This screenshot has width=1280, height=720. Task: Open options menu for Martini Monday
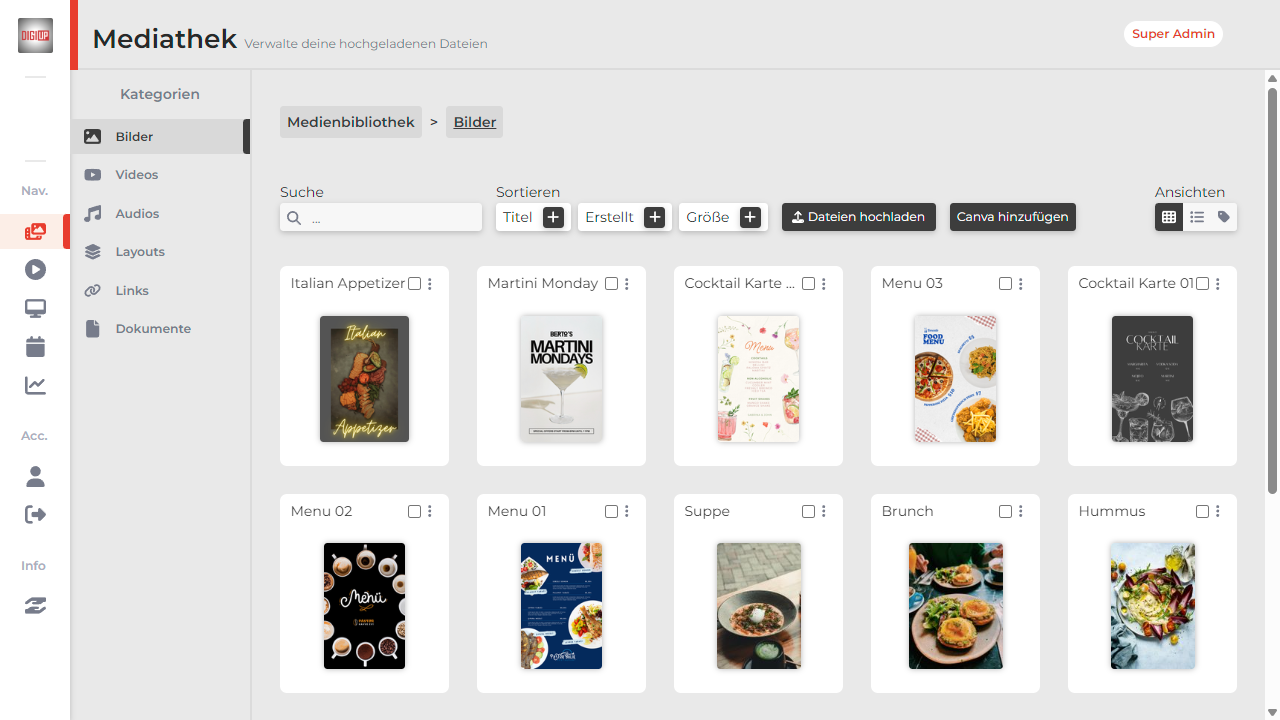coord(627,284)
